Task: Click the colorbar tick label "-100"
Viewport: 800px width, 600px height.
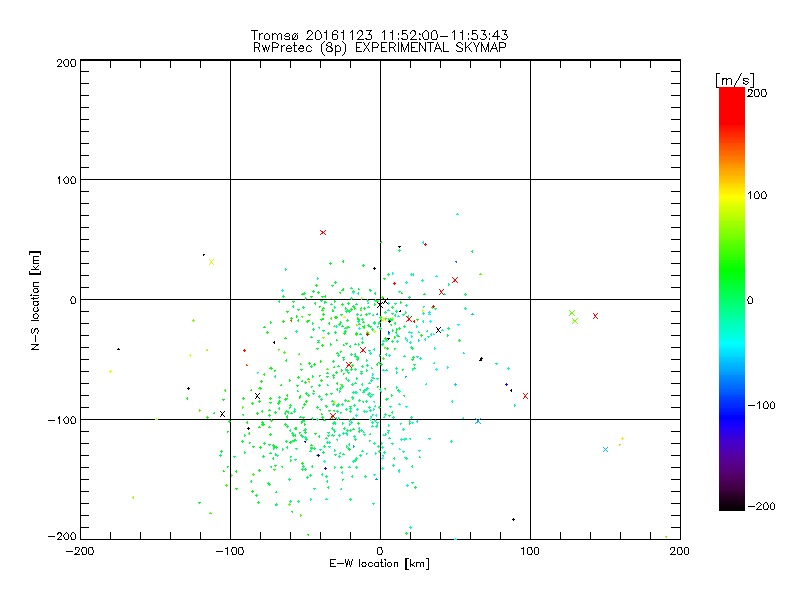Action: [761, 406]
